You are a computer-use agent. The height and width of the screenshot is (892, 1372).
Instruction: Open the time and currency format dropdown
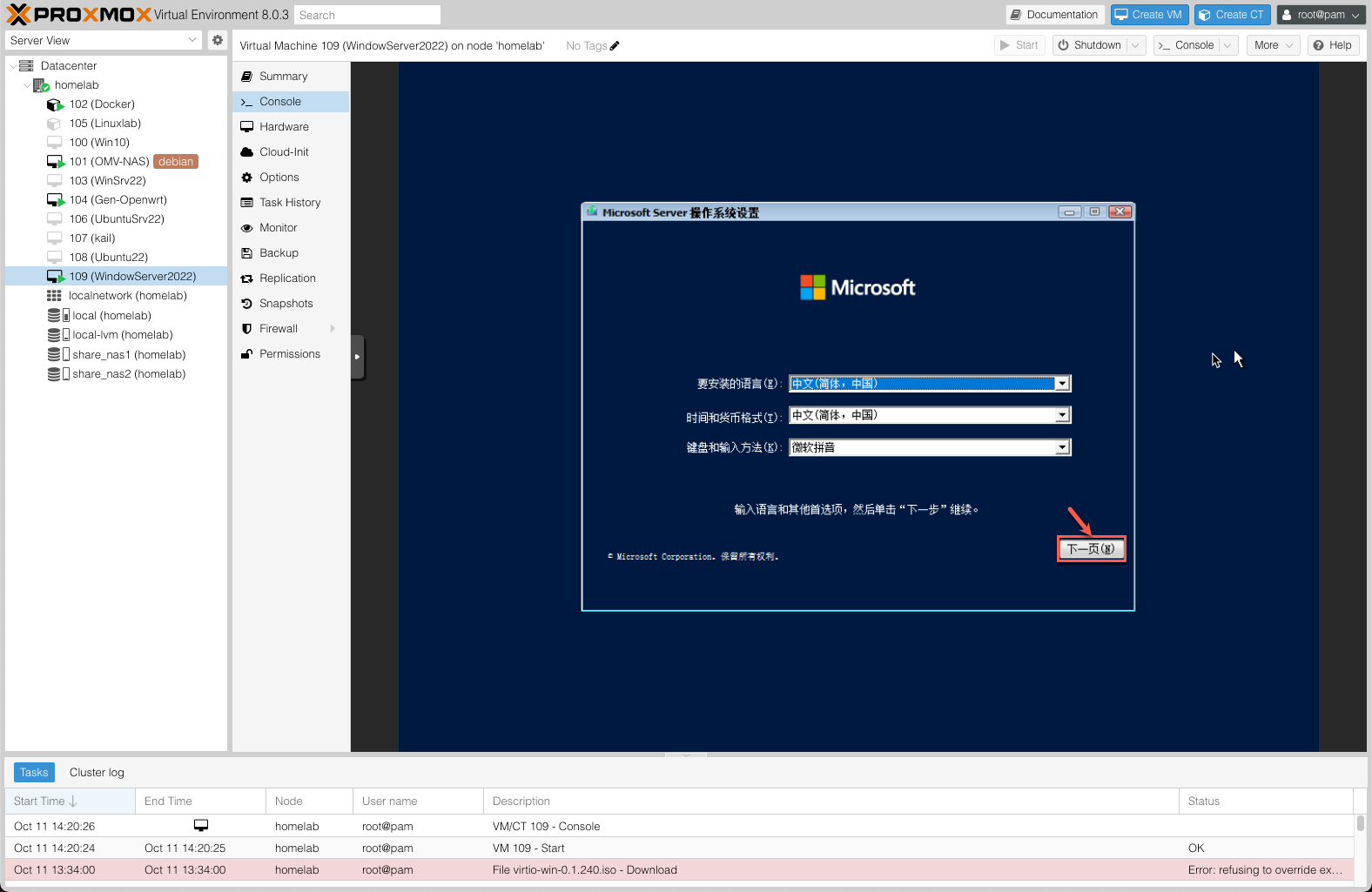tap(1062, 416)
